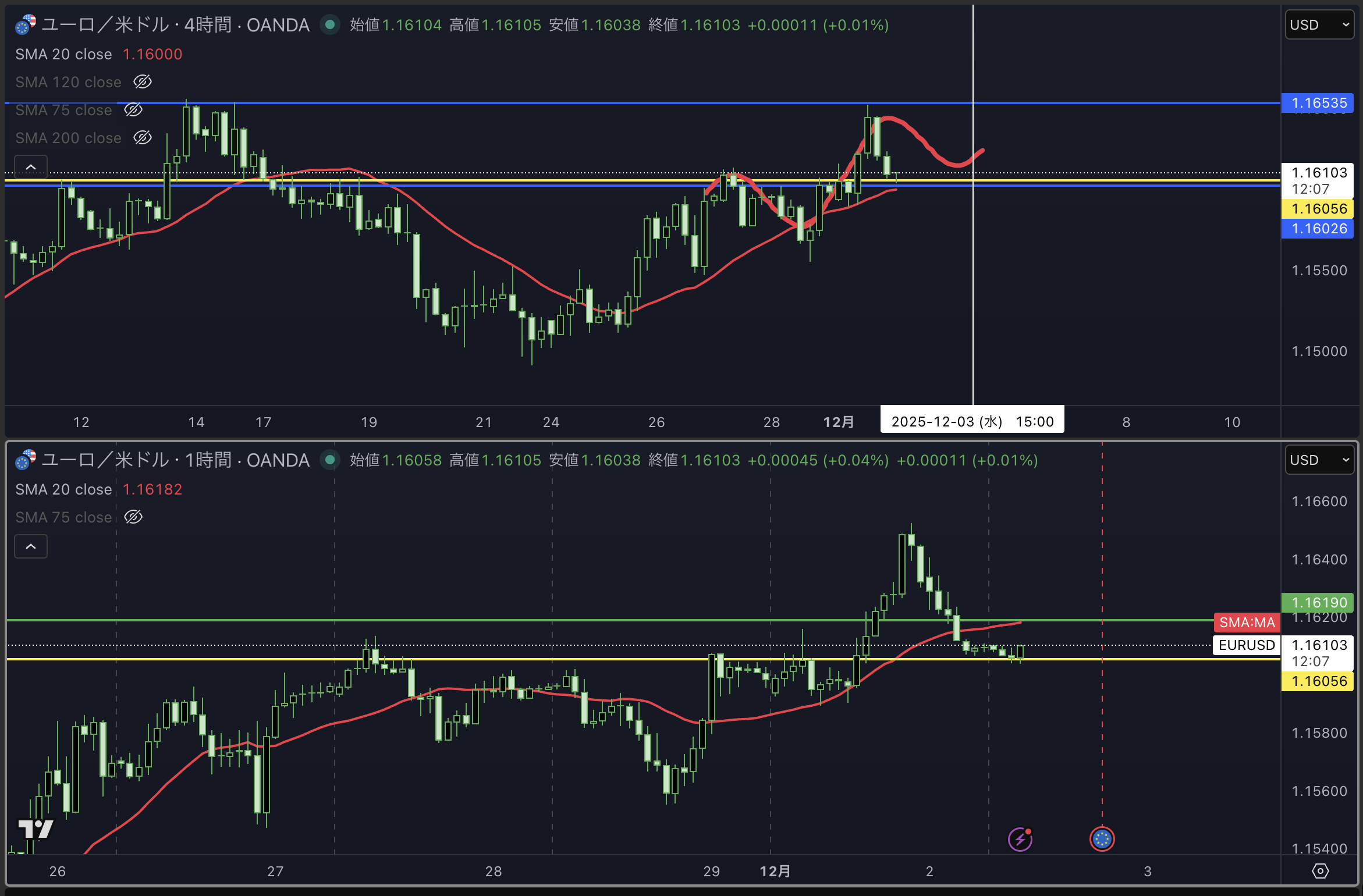Click the blue 1.16535 price line label
The width and height of the screenshot is (1363, 896).
(1318, 103)
